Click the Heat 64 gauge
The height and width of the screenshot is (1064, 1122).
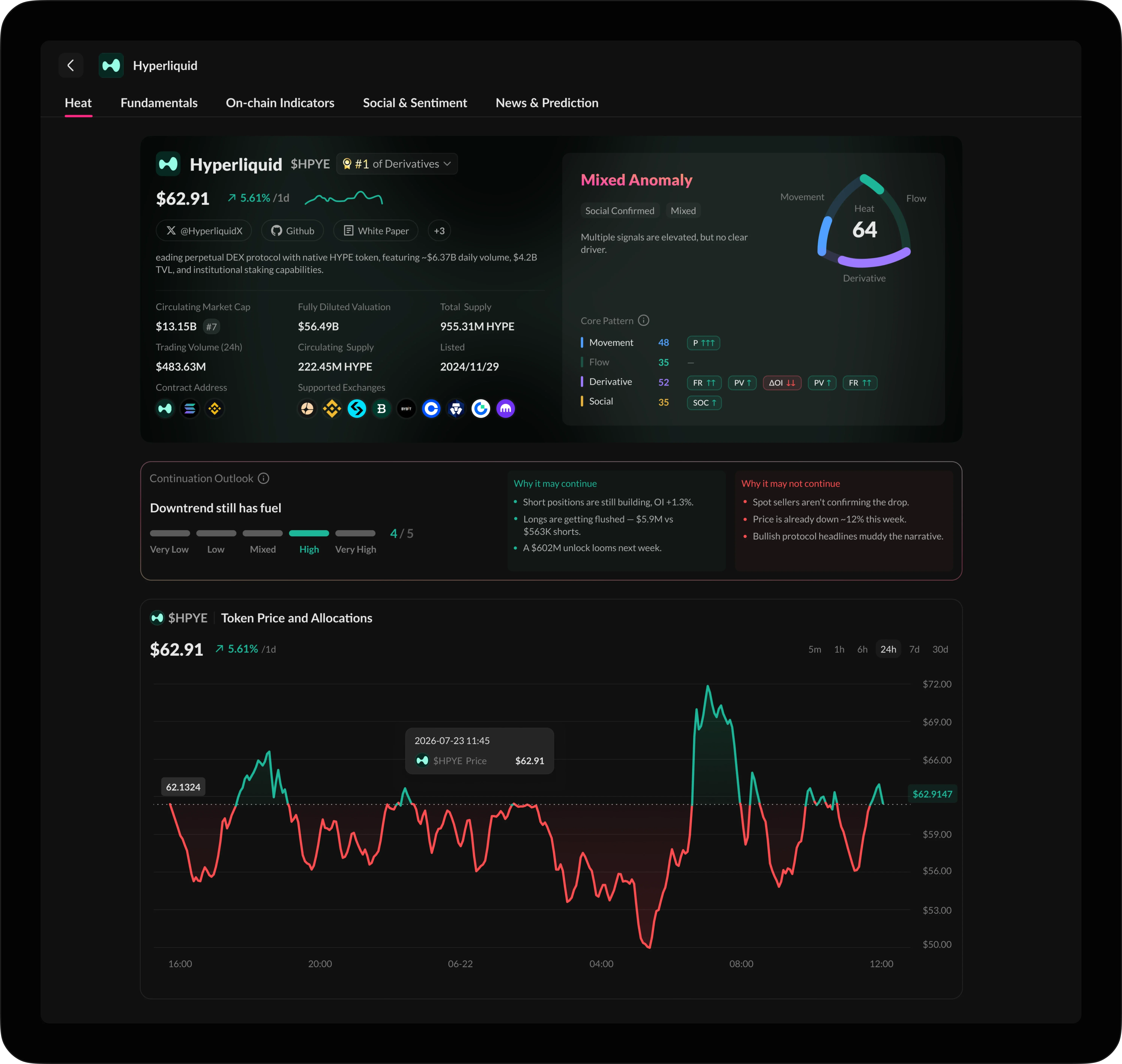coord(864,222)
